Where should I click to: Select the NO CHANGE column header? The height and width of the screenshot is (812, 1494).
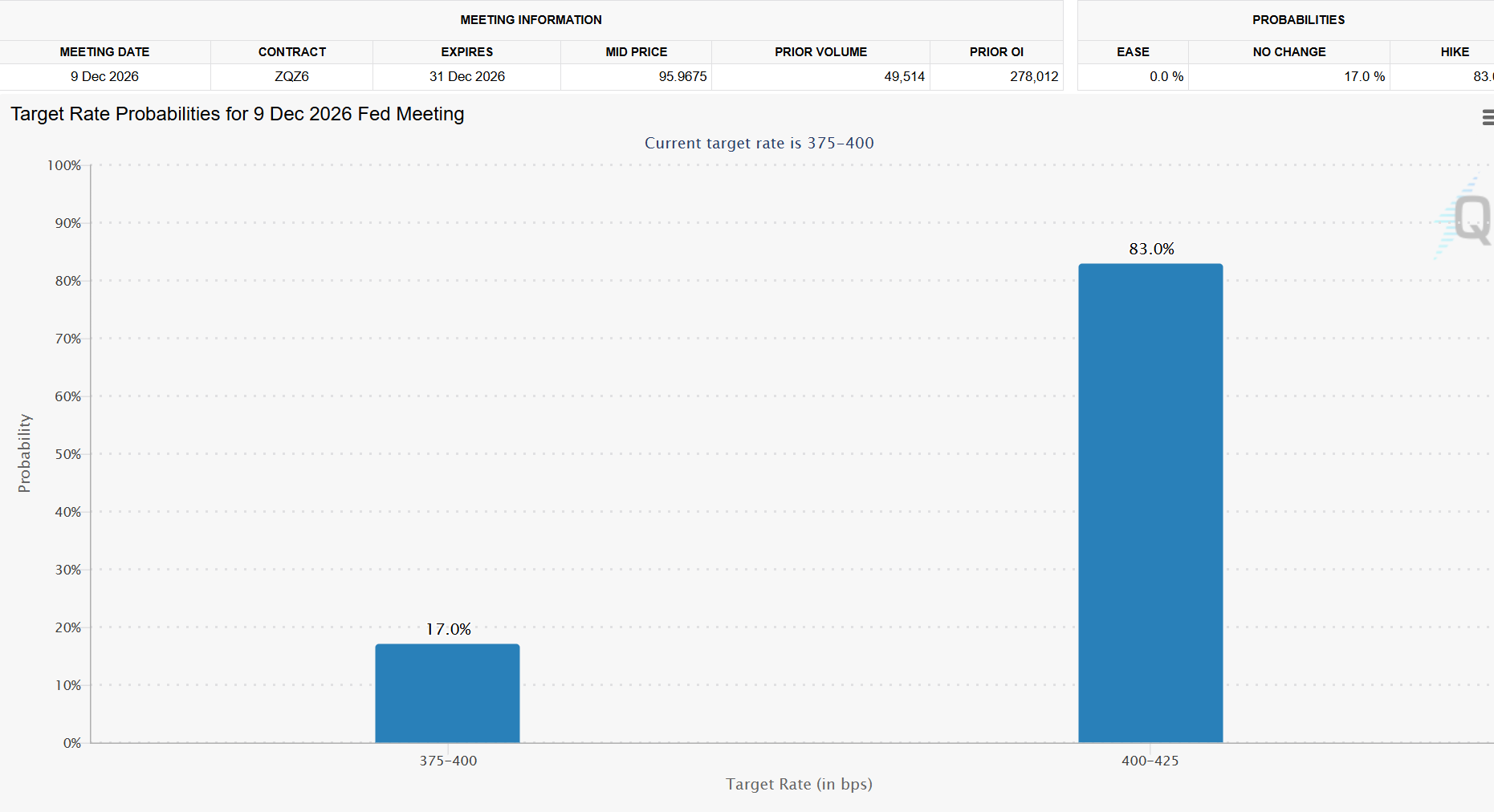pyautogui.click(x=1289, y=52)
